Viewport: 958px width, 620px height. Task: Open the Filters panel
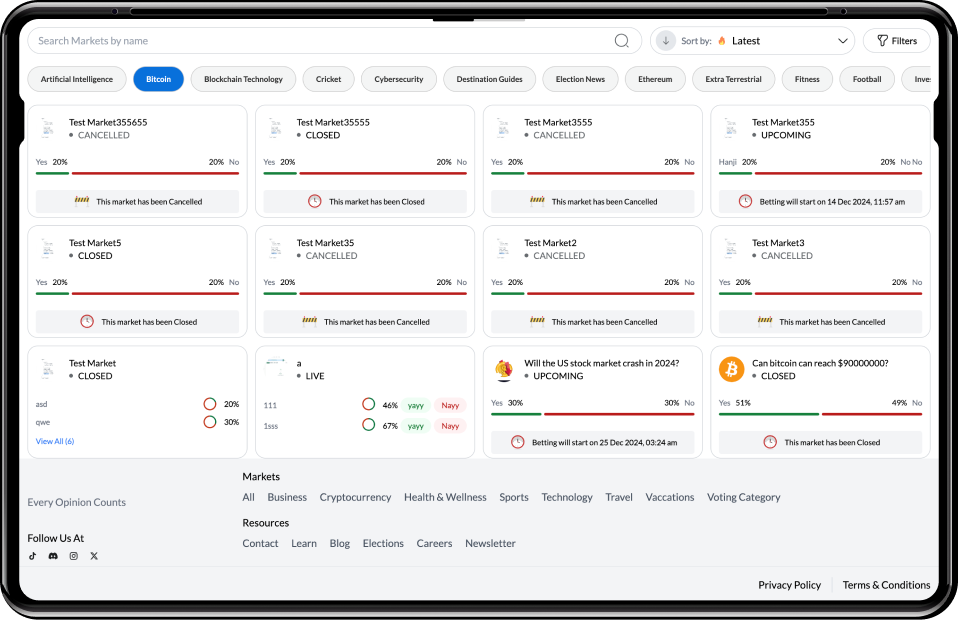pos(896,41)
